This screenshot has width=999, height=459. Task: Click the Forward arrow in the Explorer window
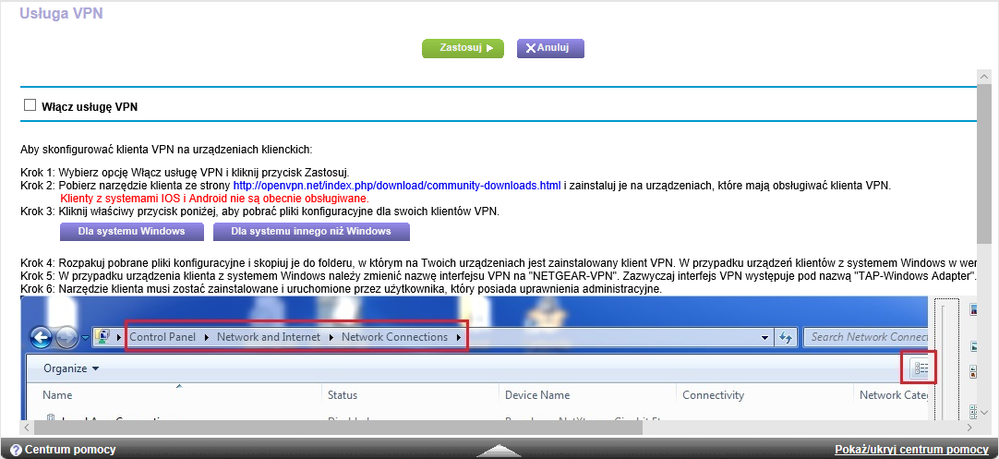(68, 337)
